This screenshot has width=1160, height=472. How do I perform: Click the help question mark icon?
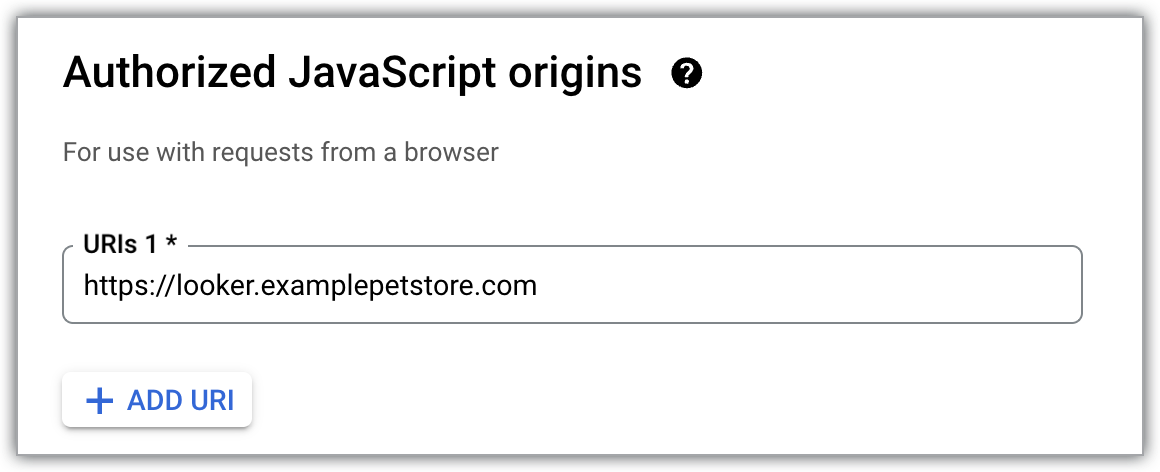point(687,73)
